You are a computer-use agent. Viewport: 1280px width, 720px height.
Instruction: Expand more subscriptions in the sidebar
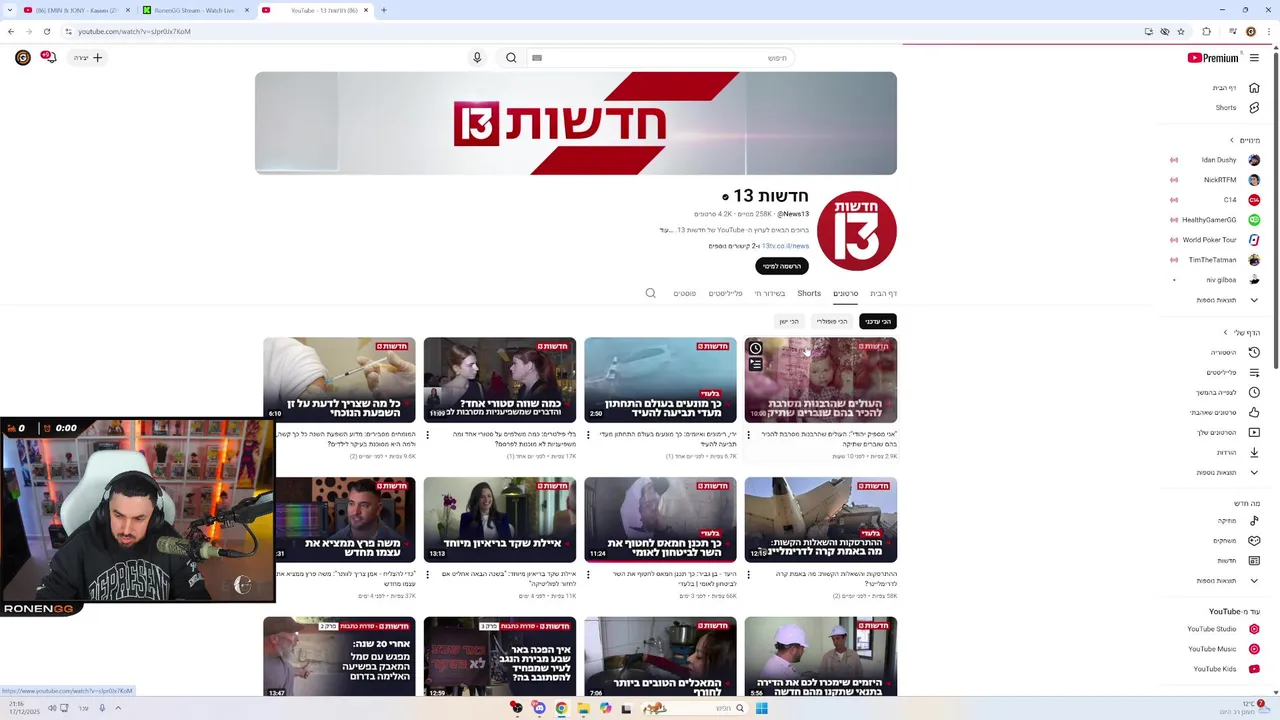1226,300
